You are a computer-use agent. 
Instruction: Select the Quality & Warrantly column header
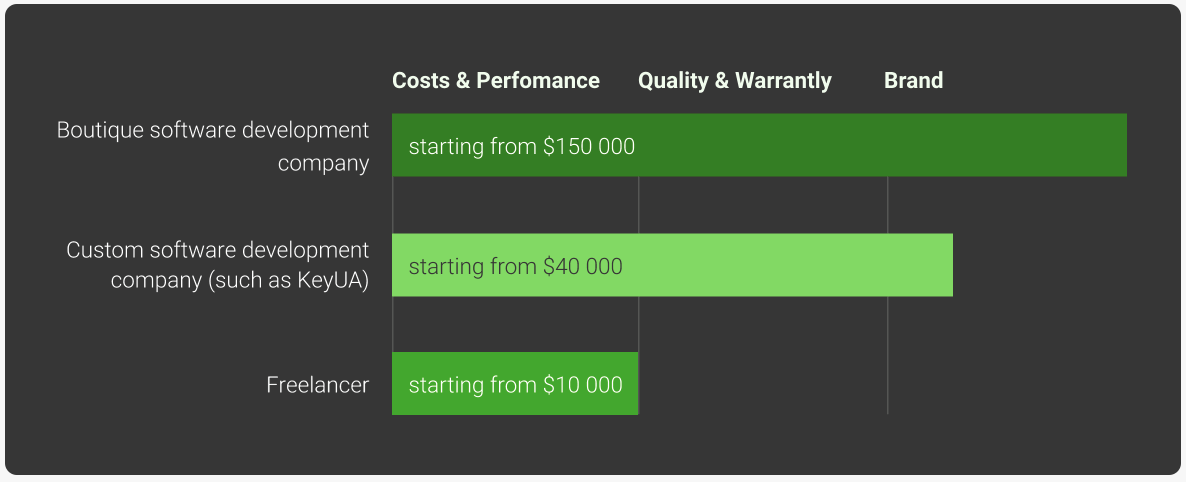[734, 81]
